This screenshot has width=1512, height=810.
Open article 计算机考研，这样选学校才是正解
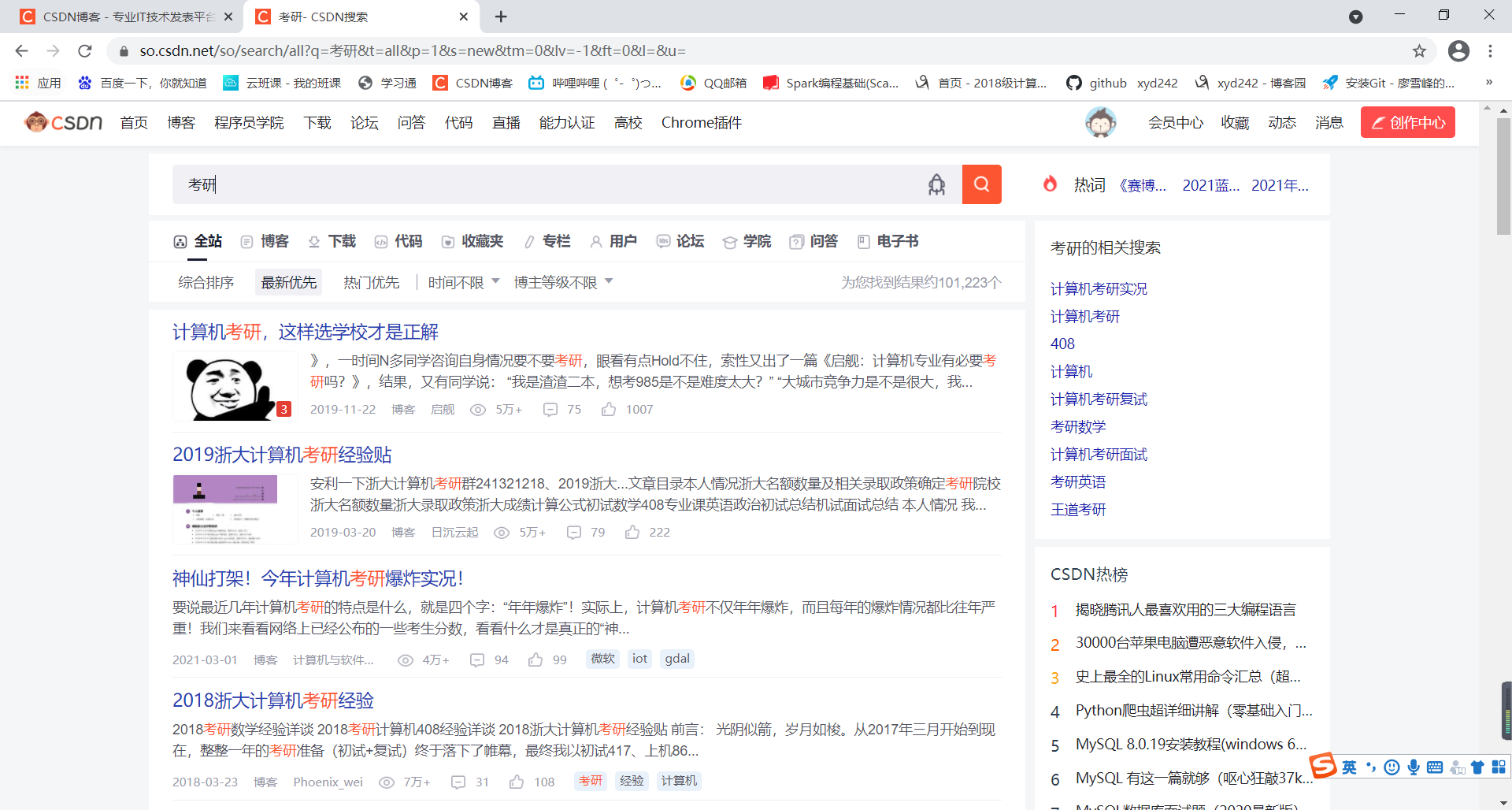(x=306, y=332)
